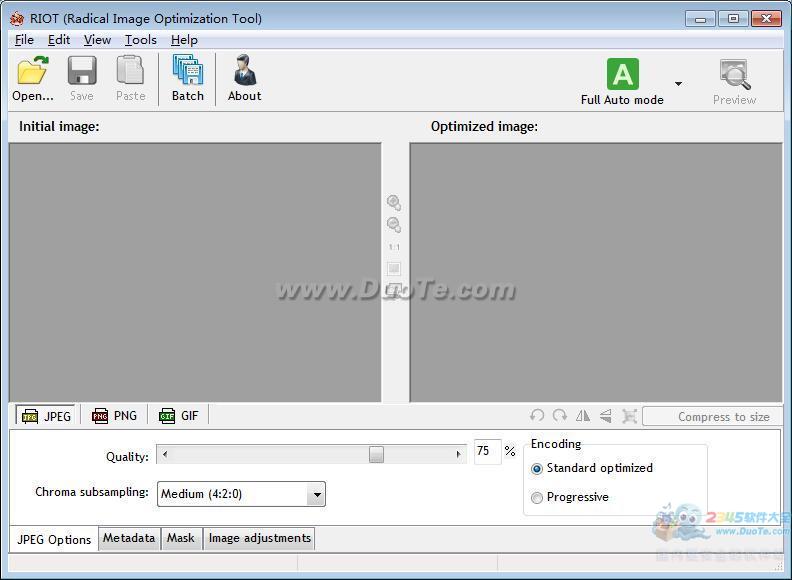Open the View menu
The width and height of the screenshot is (792, 580).
point(97,40)
